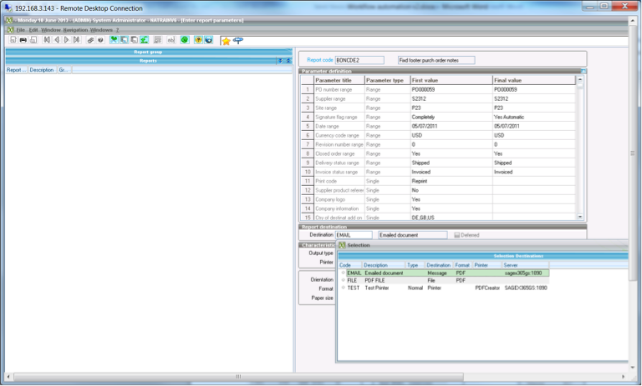Select the FILE row bullet in Selection
642x386 pixels.
(343, 280)
